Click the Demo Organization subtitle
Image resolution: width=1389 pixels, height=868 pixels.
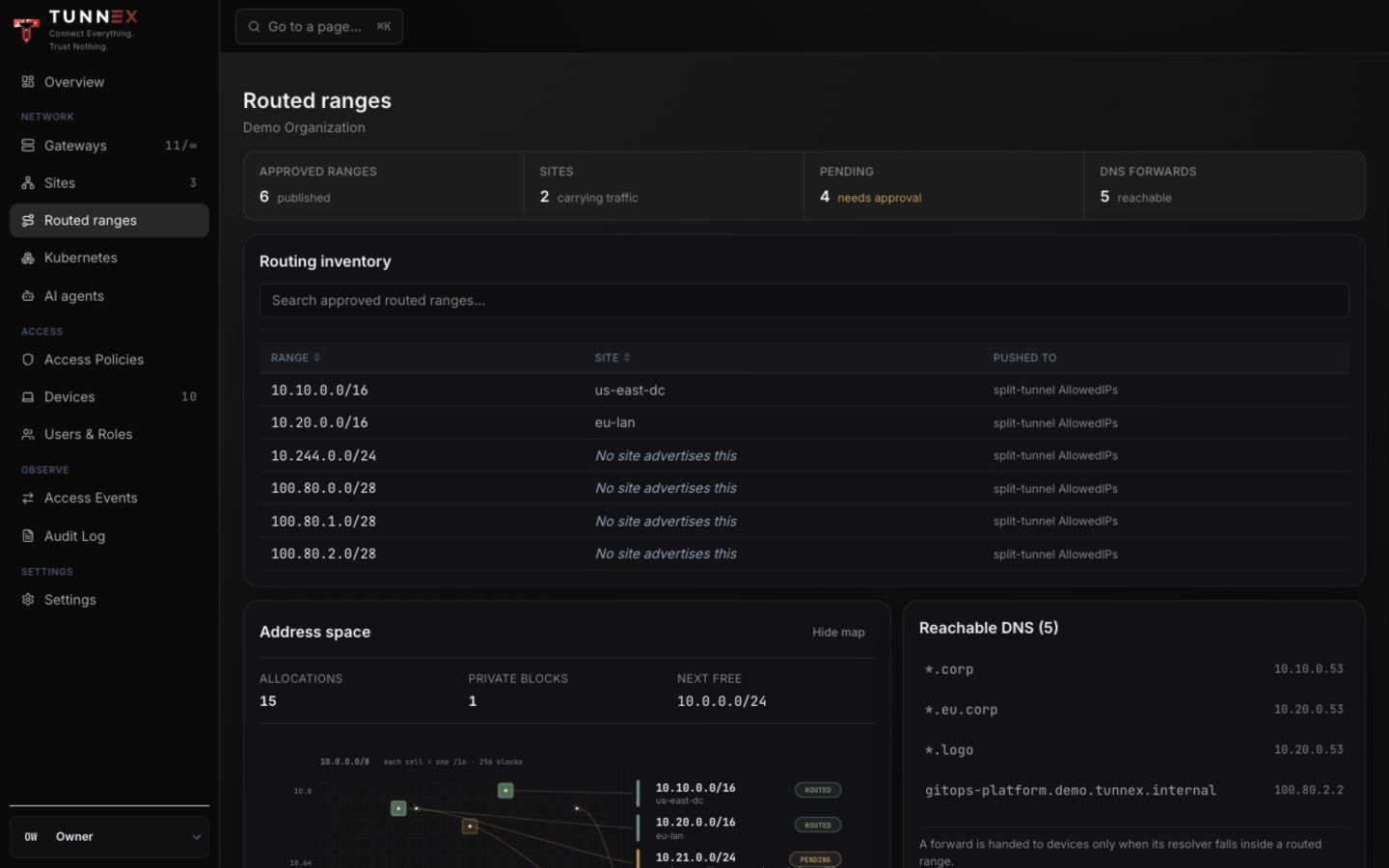click(x=304, y=128)
